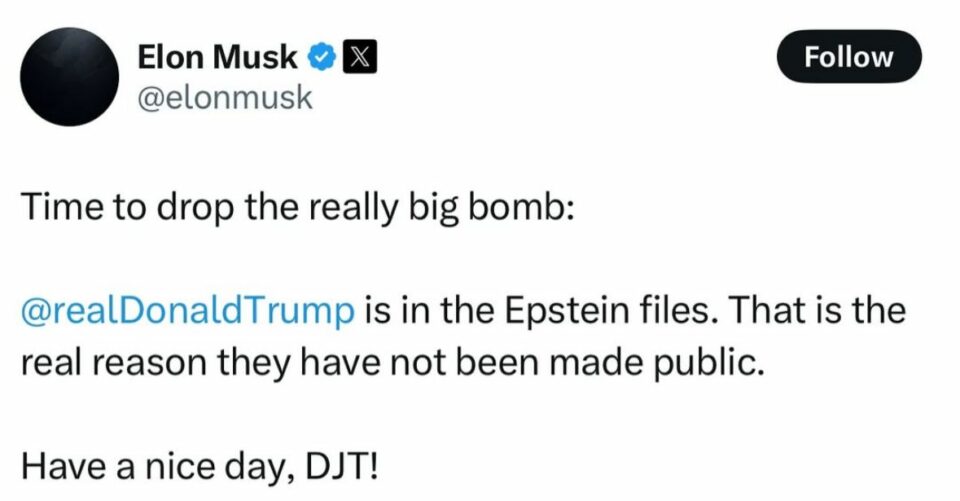Click the line "Time to drop the really big bomb:"

298,207
